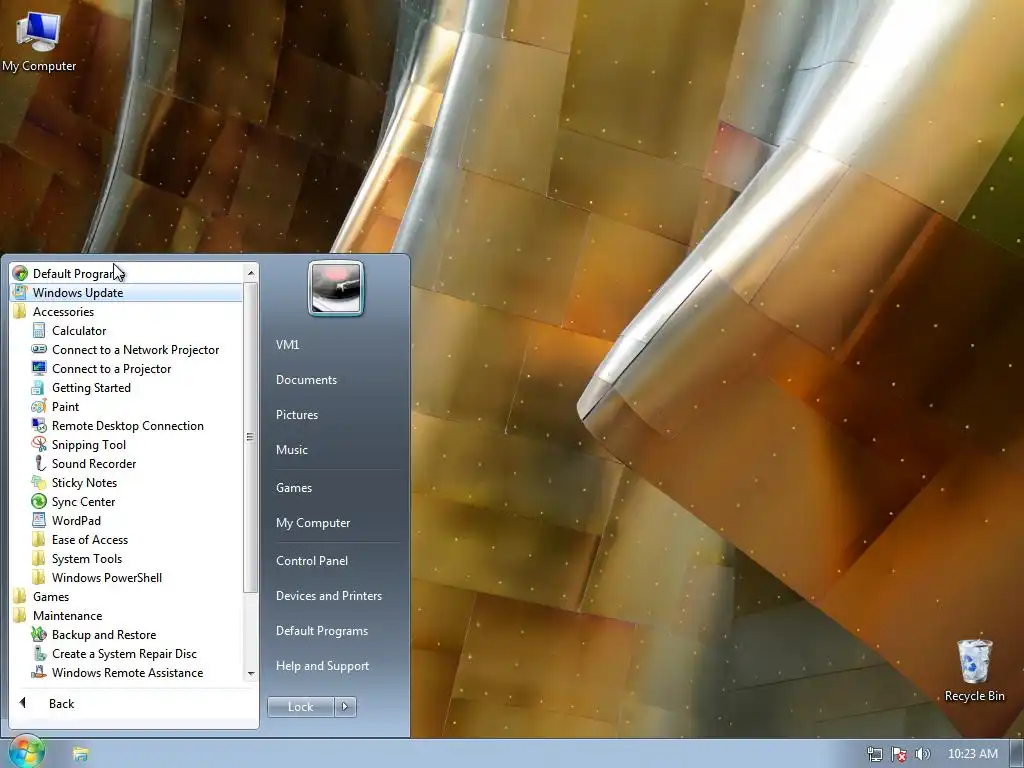Click the Lock button
The height and width of the screenshot is (768, 1024).
click(300, 706)
